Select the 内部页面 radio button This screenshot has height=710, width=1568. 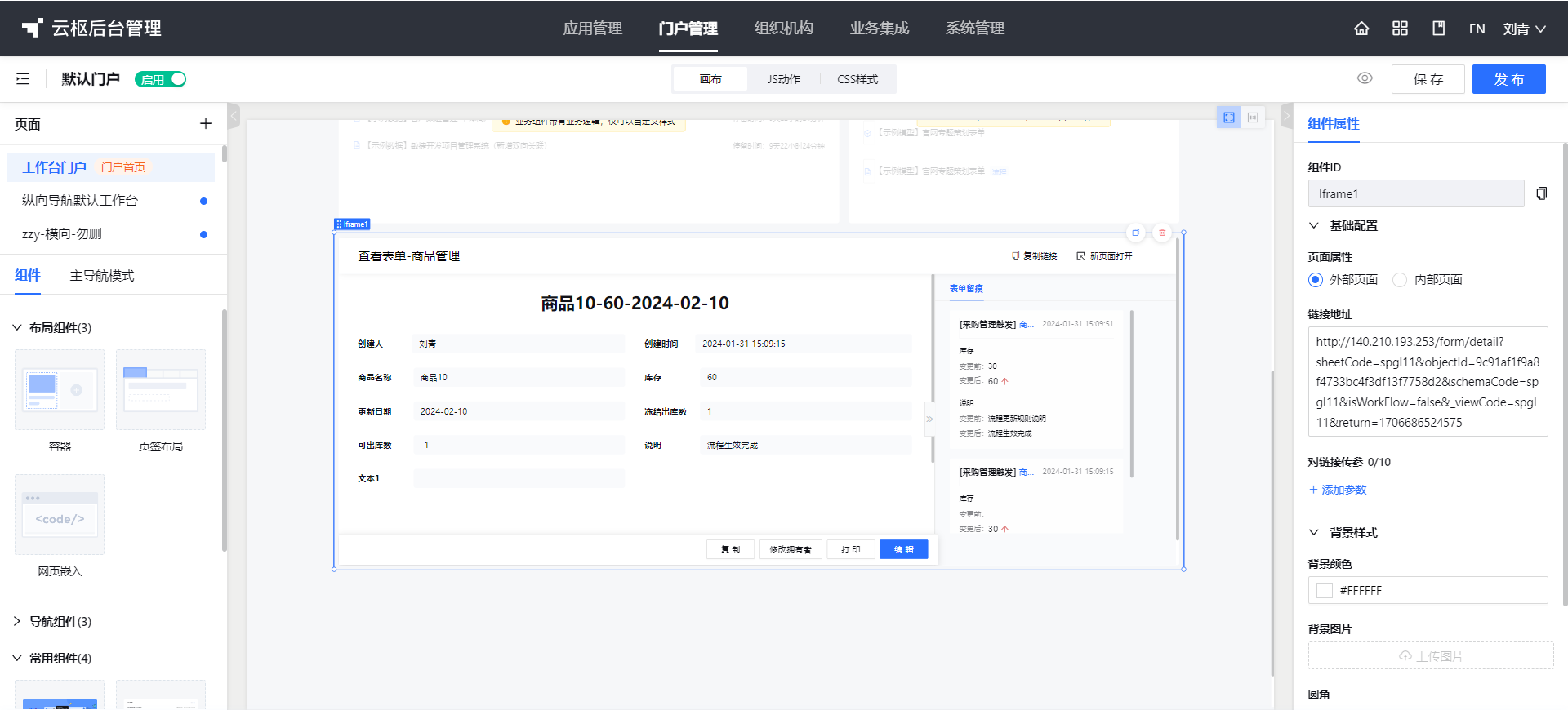click(x=1400, y=280)
